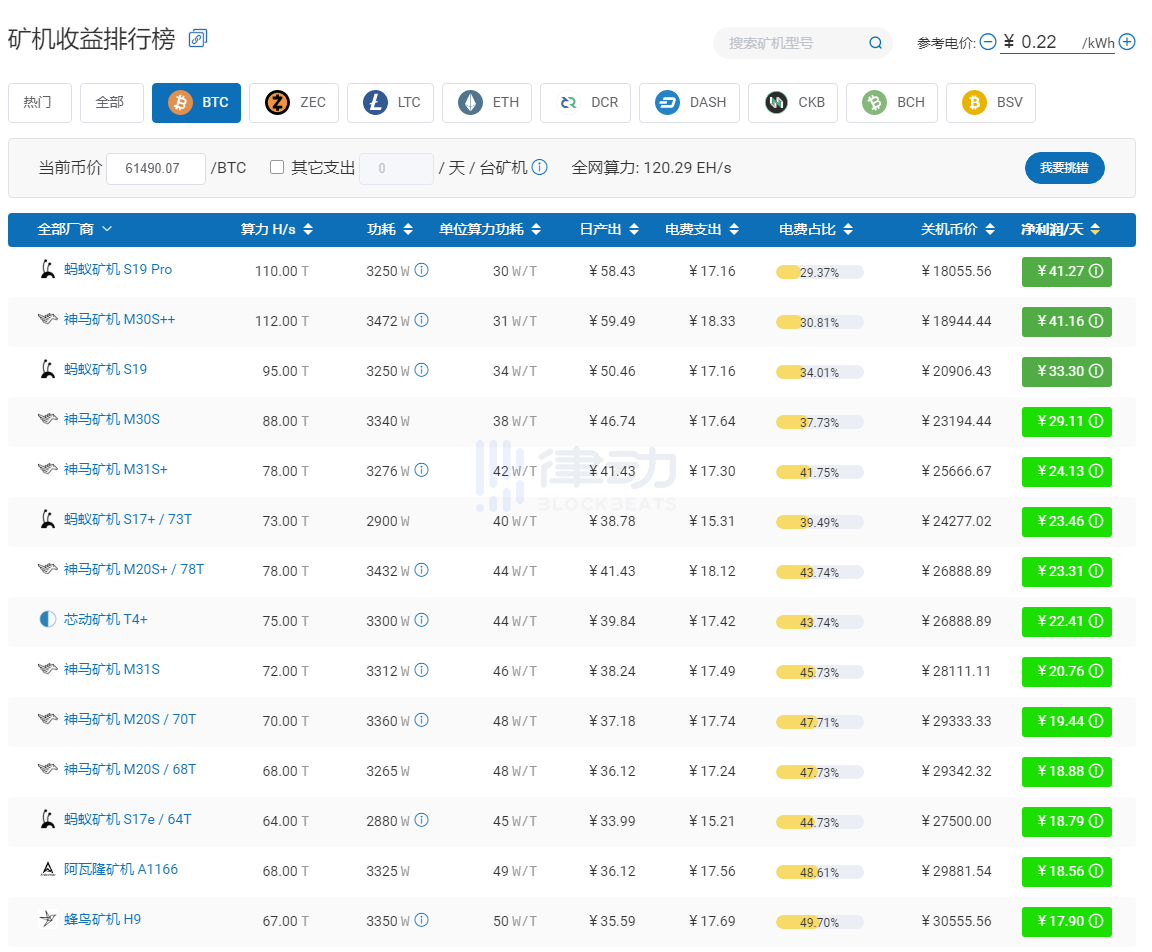Image resolution: width=1152 pixels, height=952 pixels.
Task: Click the share link icon beside the title
Action: (x=198, y=38)
